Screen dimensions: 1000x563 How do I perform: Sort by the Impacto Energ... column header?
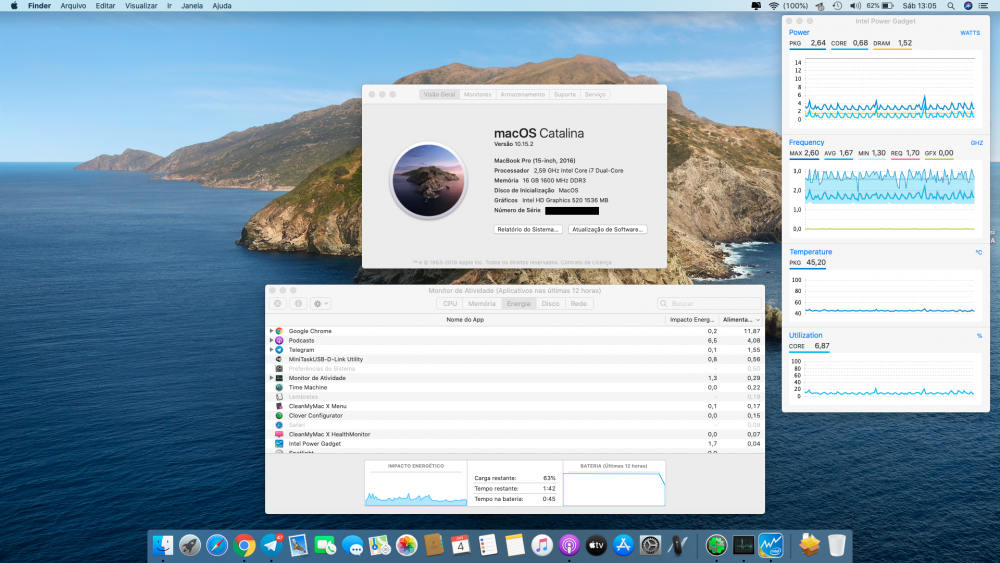692,319
